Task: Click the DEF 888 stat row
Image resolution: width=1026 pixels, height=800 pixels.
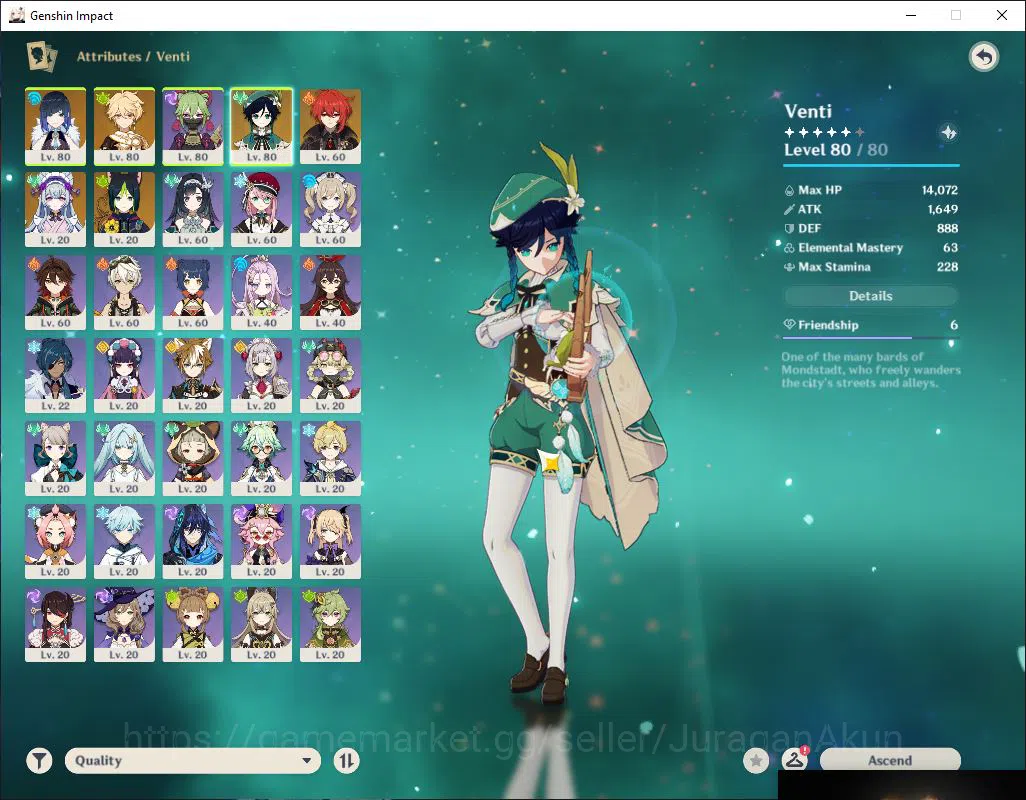Action: (x=871, y=228)
